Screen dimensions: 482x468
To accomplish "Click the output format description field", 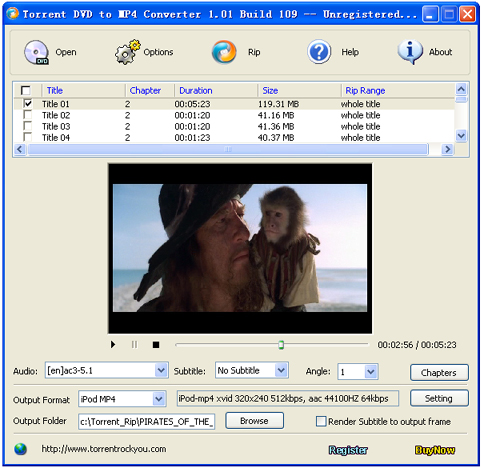I will [288, 398].
